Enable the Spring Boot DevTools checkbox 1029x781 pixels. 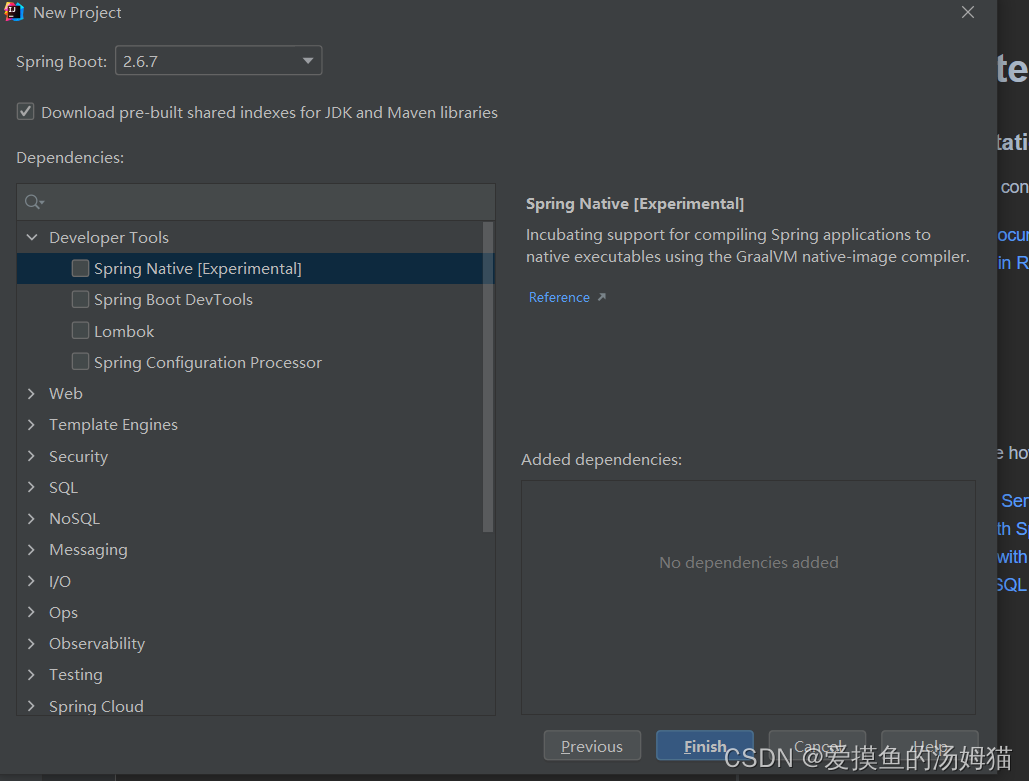point(80,299)
